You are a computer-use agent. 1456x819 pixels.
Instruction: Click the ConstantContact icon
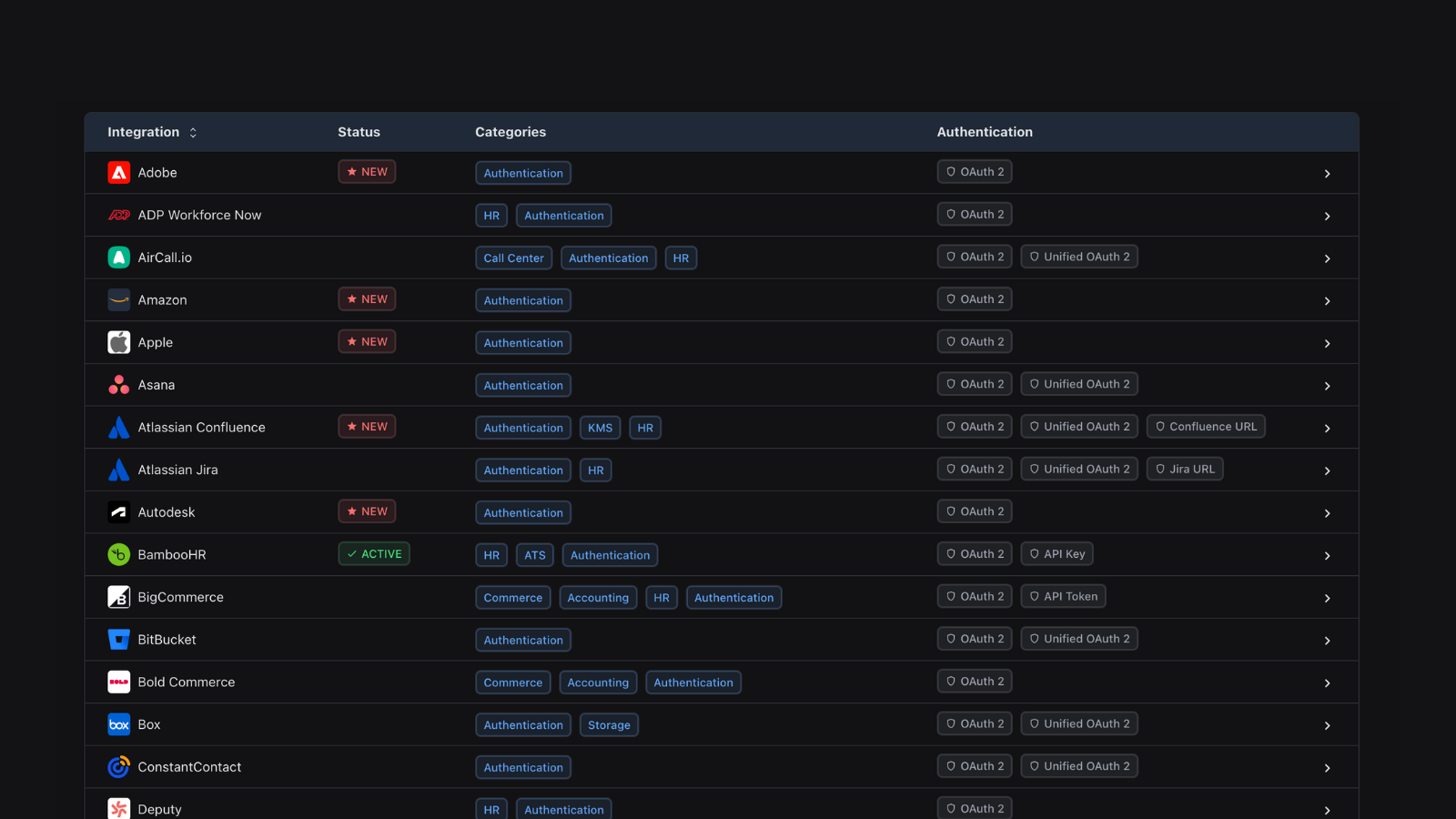pos(118,766)
